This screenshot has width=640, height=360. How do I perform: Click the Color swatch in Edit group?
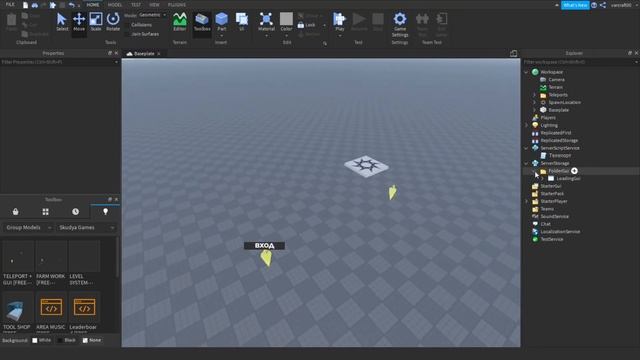[x=286, y=19]
